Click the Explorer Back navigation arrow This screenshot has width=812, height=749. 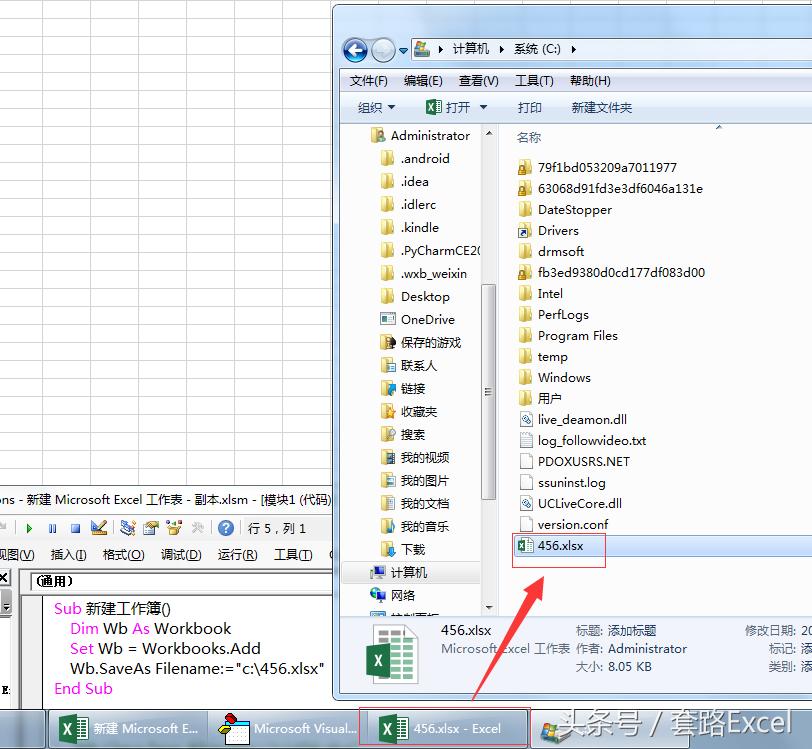(x=356, y=50)
